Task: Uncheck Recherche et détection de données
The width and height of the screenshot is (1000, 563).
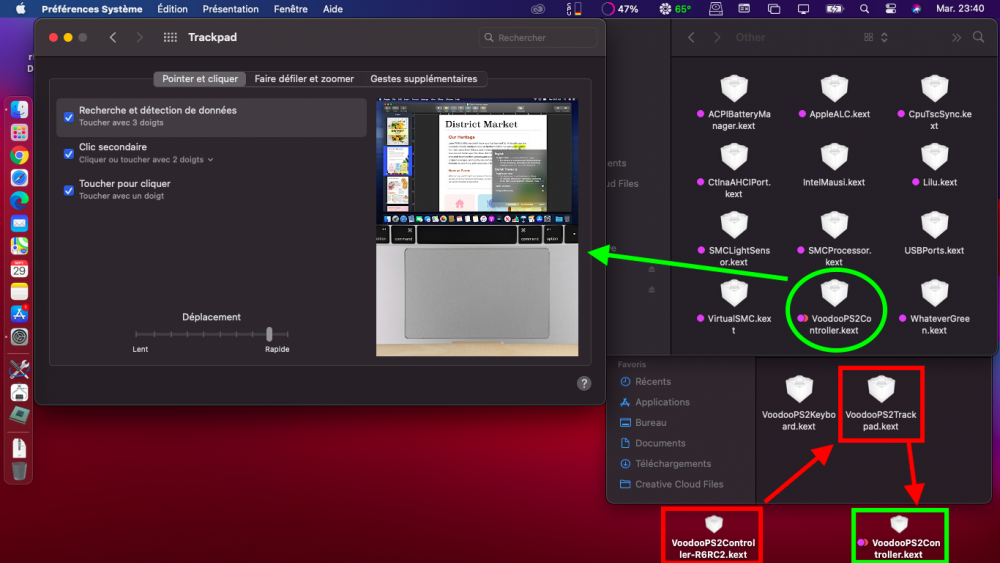Action: coord(69,117)
